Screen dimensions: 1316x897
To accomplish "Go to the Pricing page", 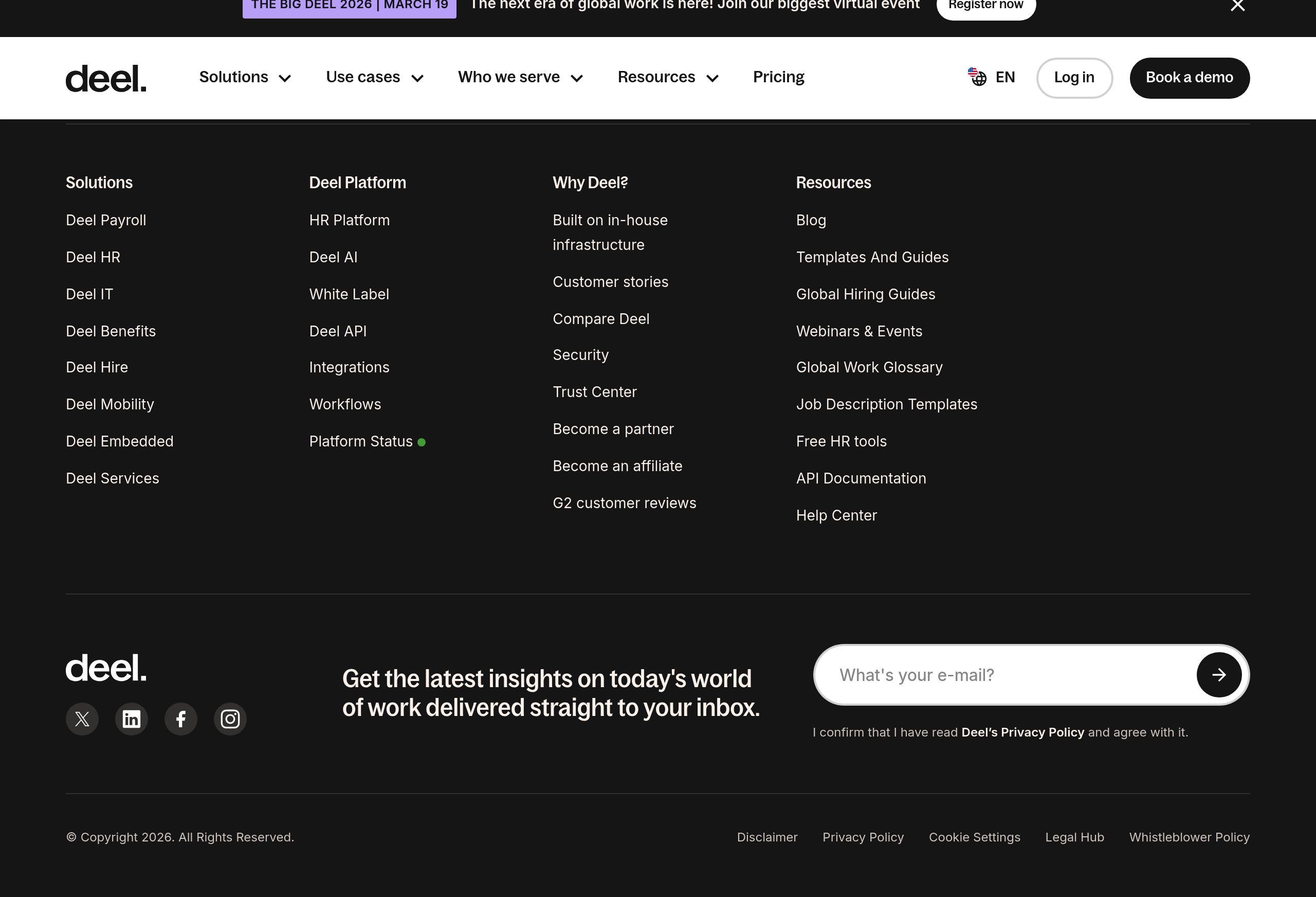I will click(778, 77).
